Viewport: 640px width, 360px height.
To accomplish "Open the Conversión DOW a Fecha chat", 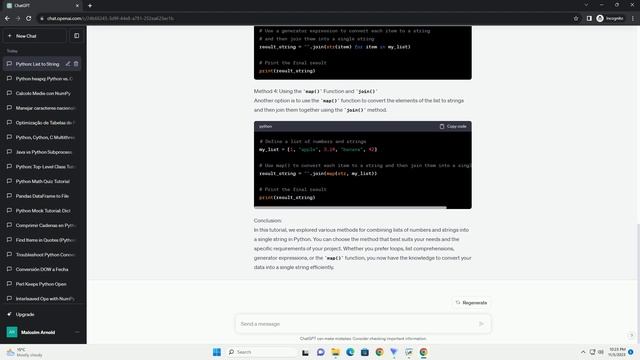I will coord(43,269).
